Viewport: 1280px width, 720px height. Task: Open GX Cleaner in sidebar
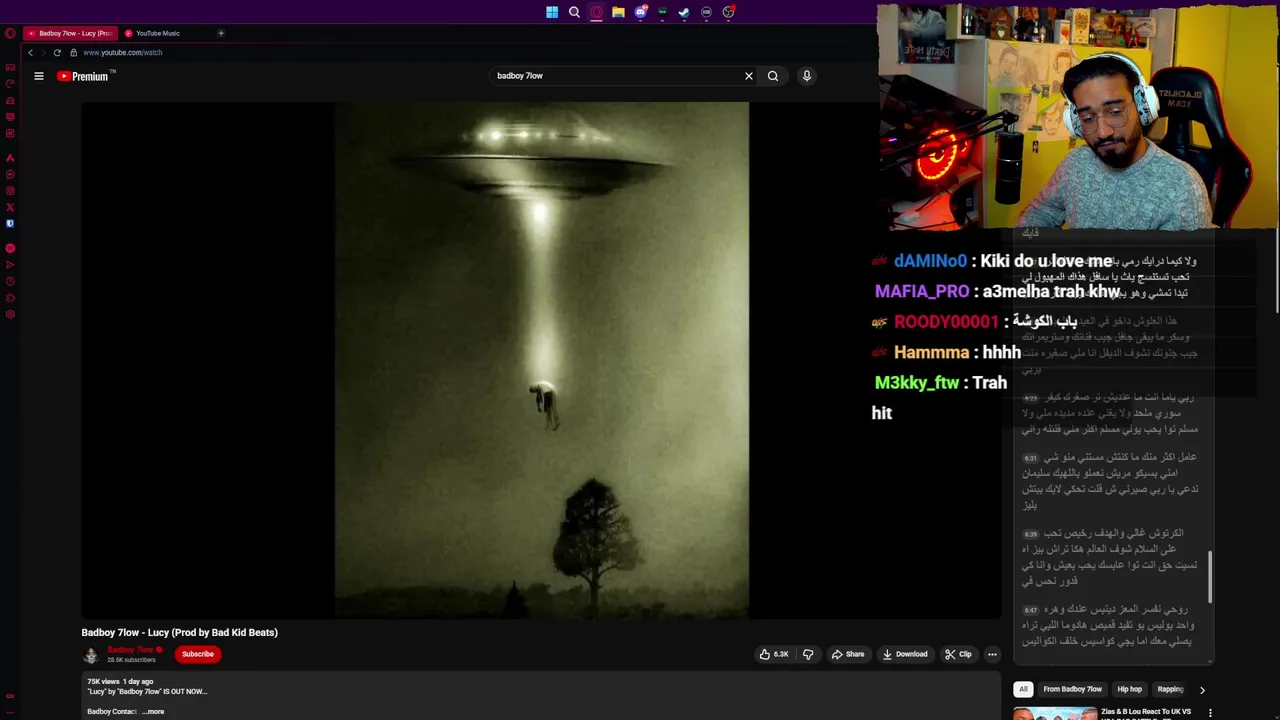(10, 101)
